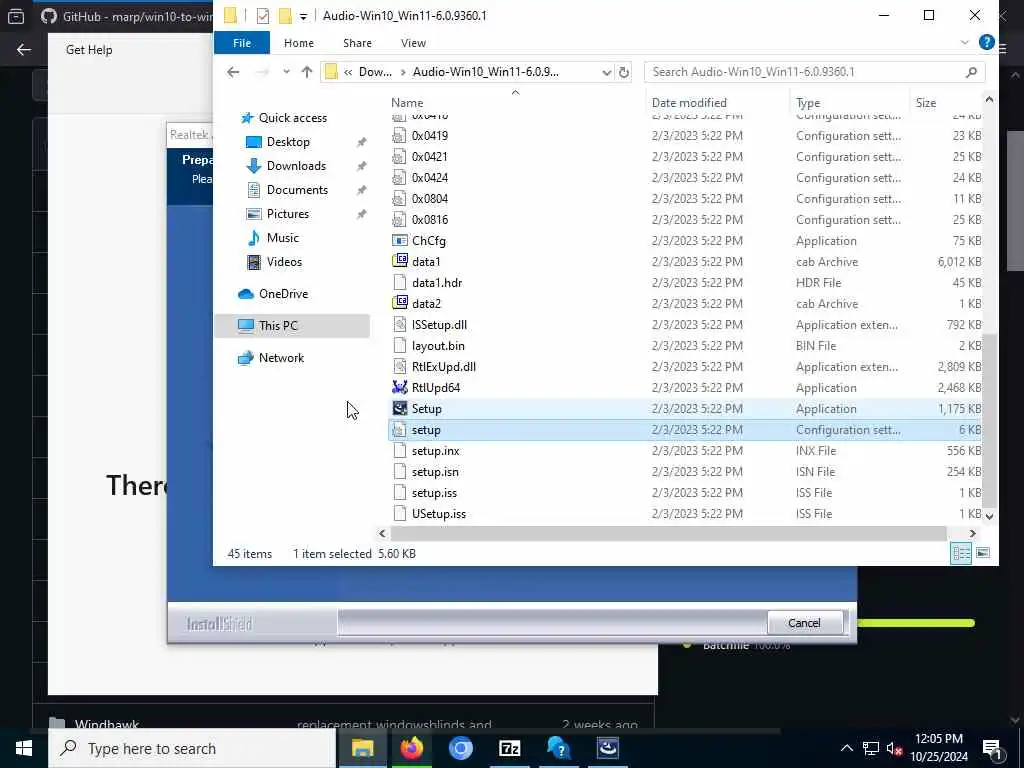Click the search magnifier icon
The image size is (1024, 768).
[x=971, y=72]
